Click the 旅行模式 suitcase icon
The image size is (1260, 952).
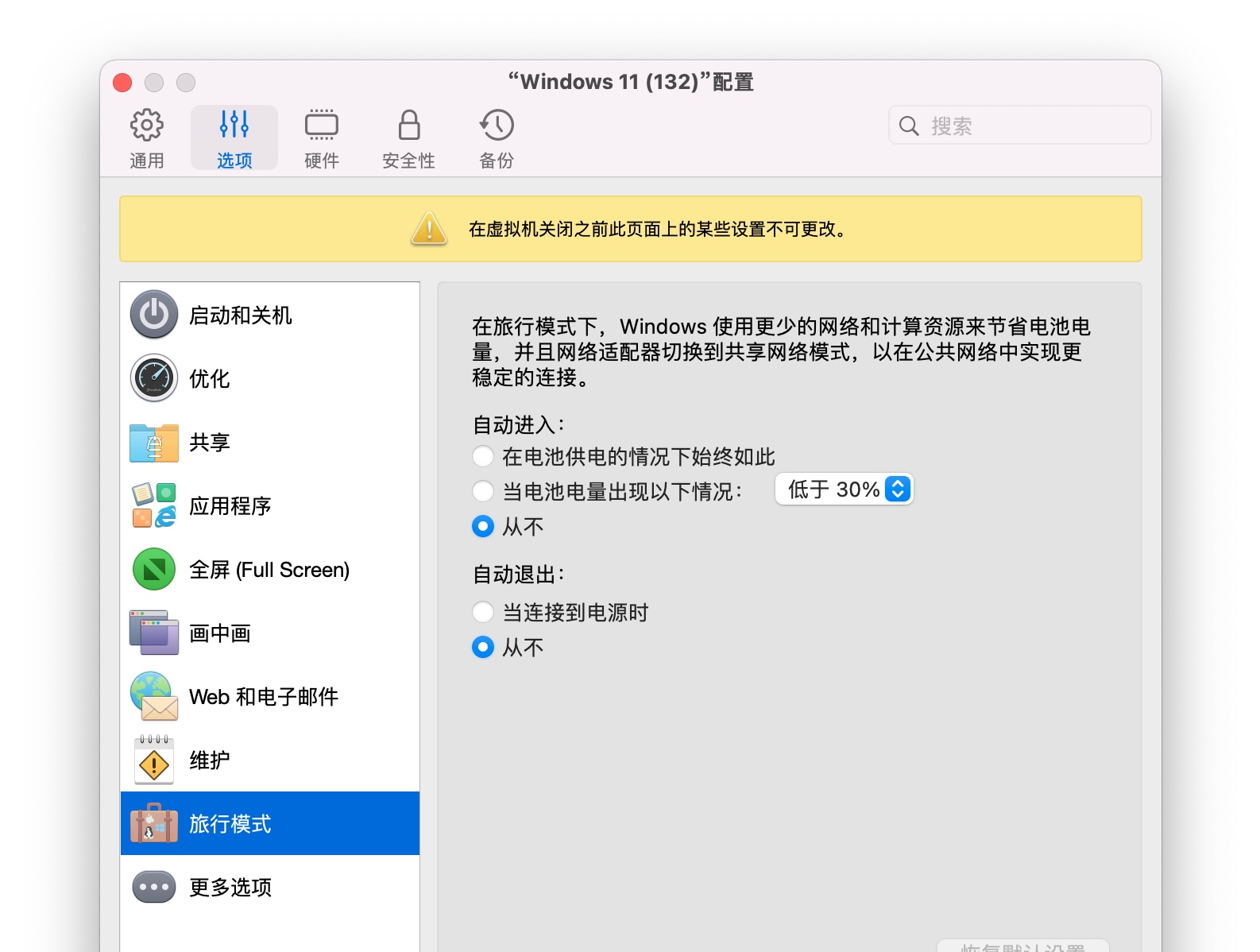(x=154, y=823)
